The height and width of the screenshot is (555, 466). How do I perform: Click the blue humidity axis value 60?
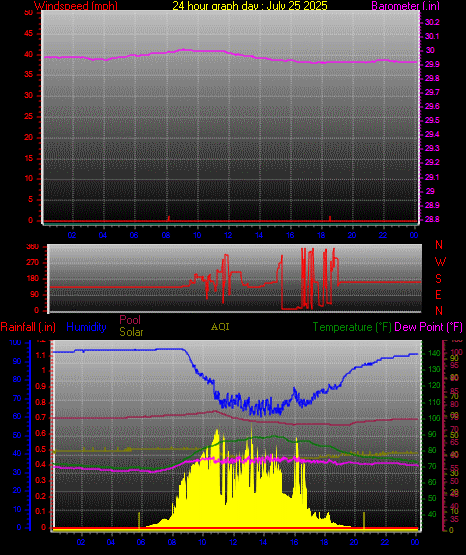17,417
